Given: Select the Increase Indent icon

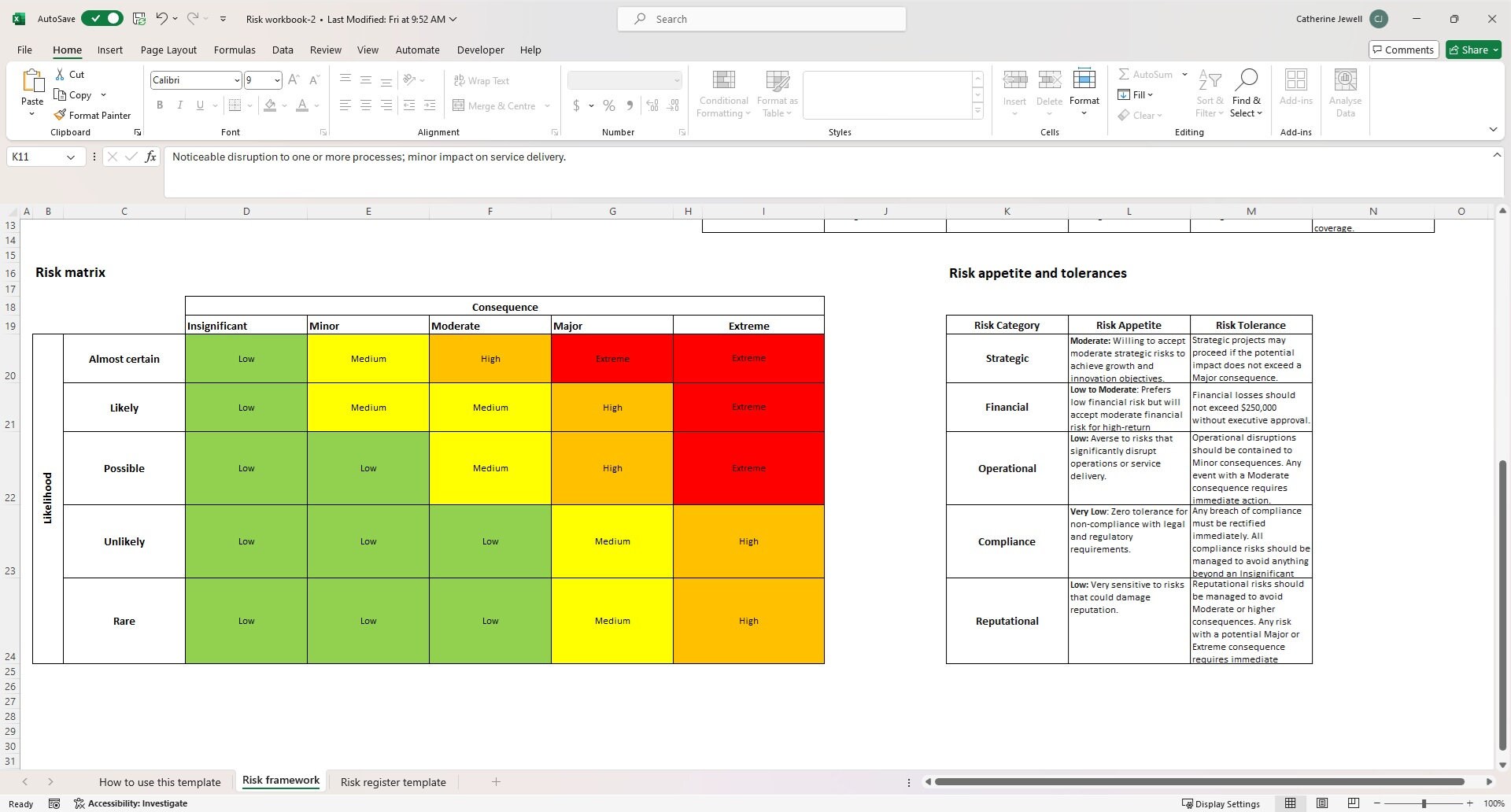Looking at the screenshot, I should pos(430,105).
